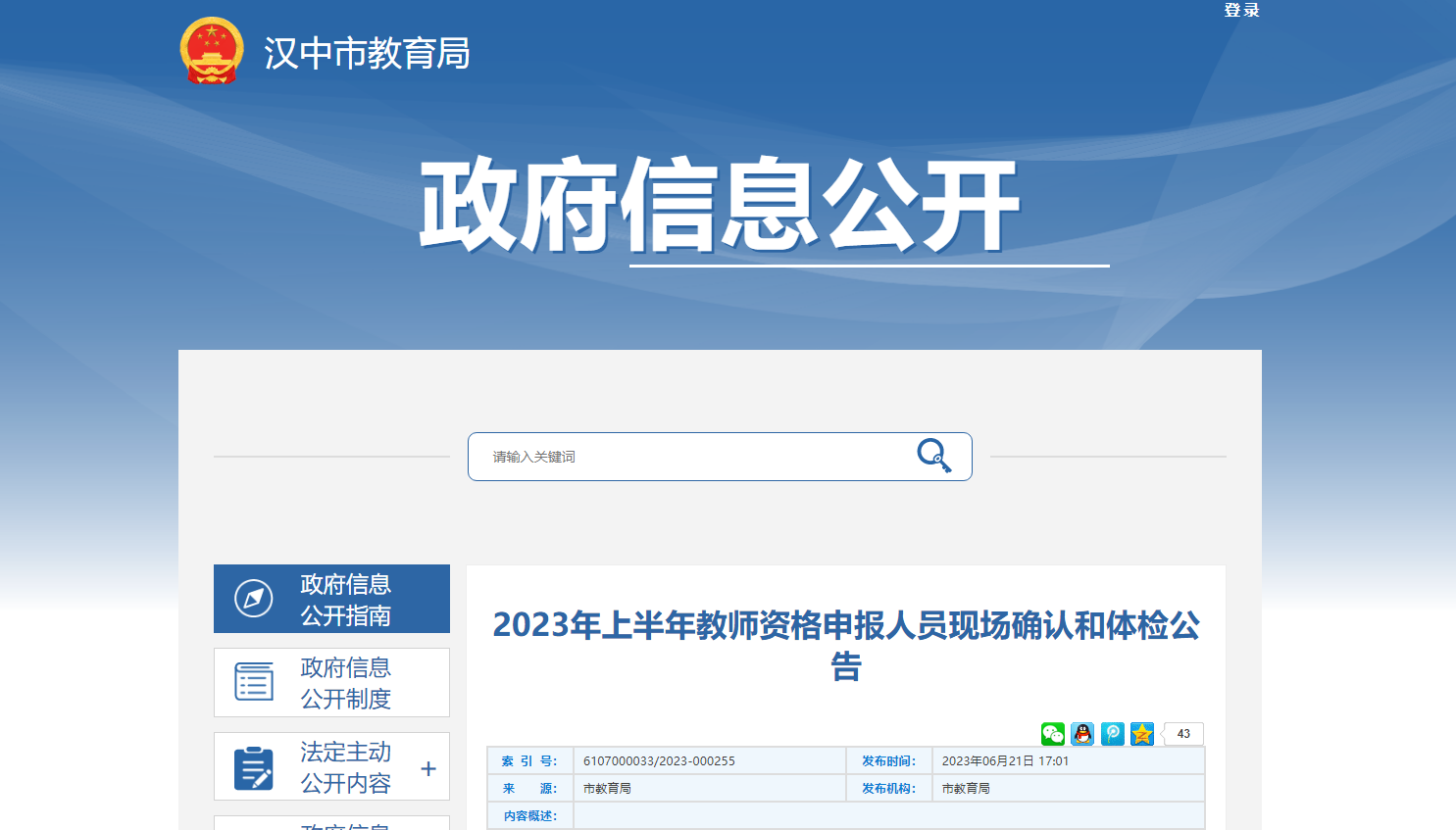
Task: Open the 政府信息公开指南 menu text
Action: 345,600
